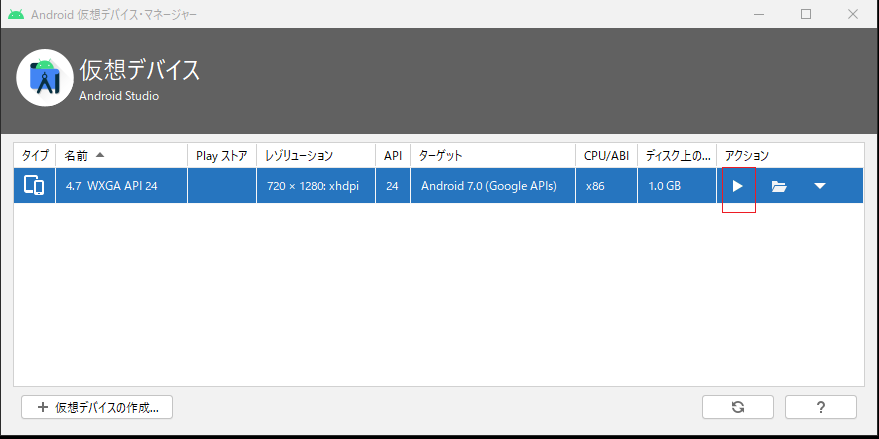Maximize the device manager window
This screenshot has height=439, width=879.
tap(806, 14)
